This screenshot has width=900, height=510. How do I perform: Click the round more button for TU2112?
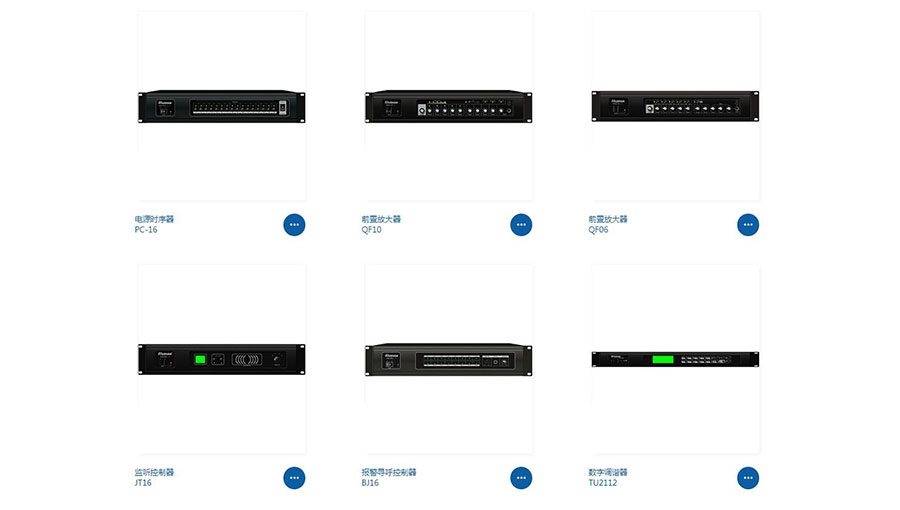747,478
